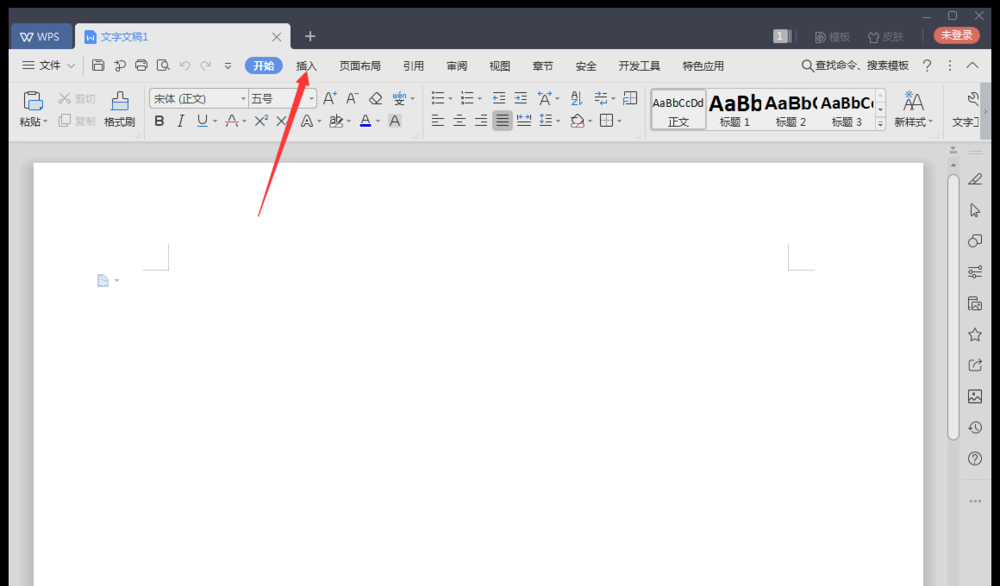
Task: Align text right
Action: [x=481, y=121]
